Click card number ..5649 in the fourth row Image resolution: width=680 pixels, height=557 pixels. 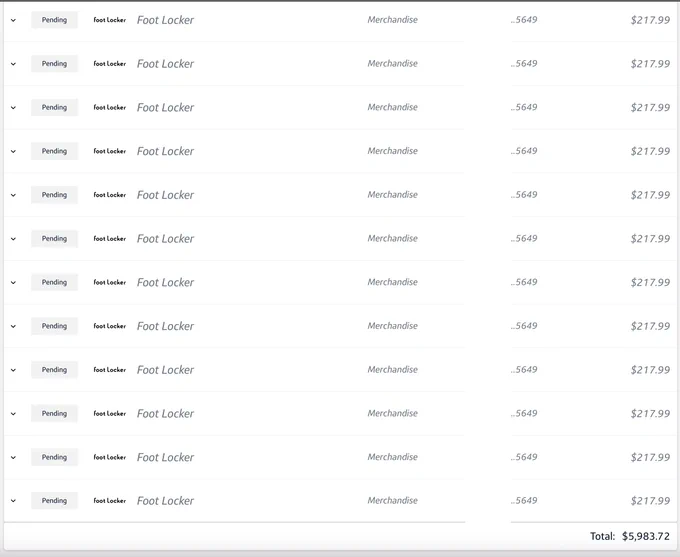(524, 151)
